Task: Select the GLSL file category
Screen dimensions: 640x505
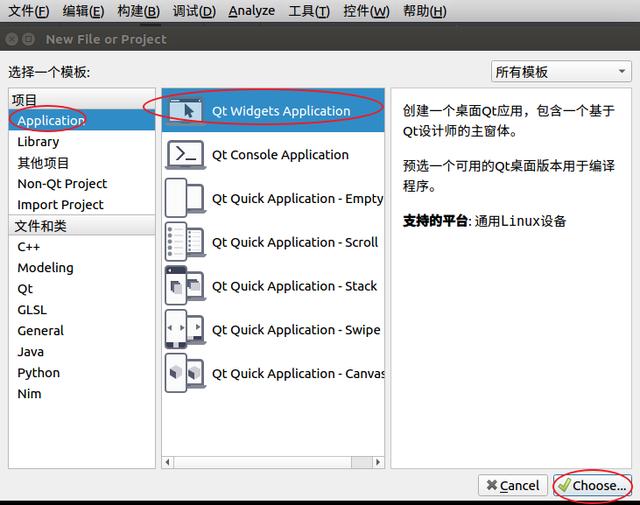Action: 82,310
